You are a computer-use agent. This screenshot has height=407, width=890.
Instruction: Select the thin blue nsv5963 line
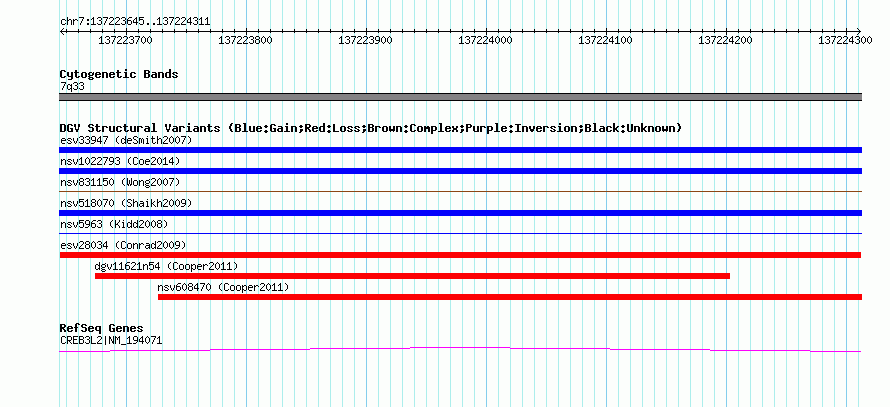coord(460,233)
